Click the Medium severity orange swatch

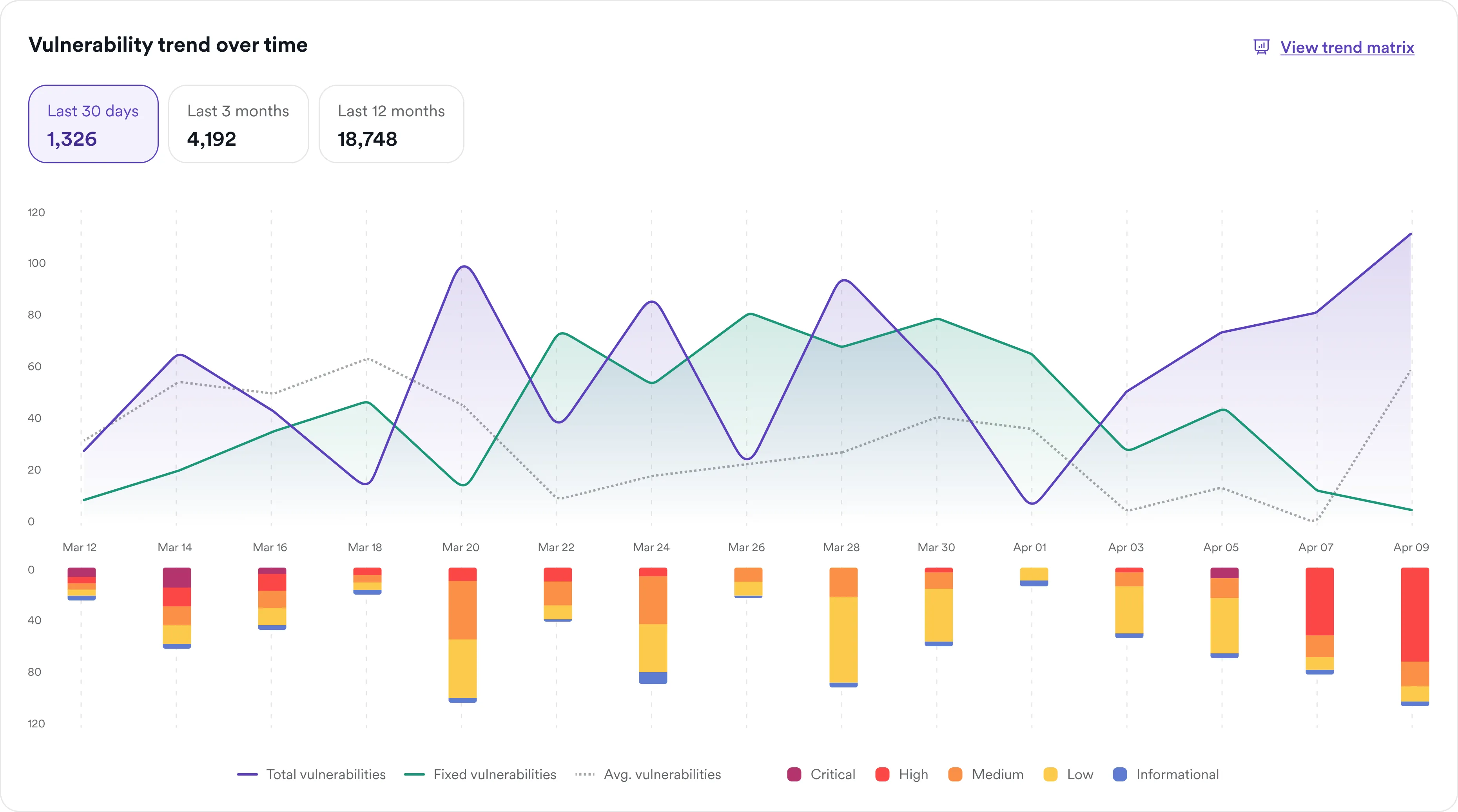tap(956, 774)
